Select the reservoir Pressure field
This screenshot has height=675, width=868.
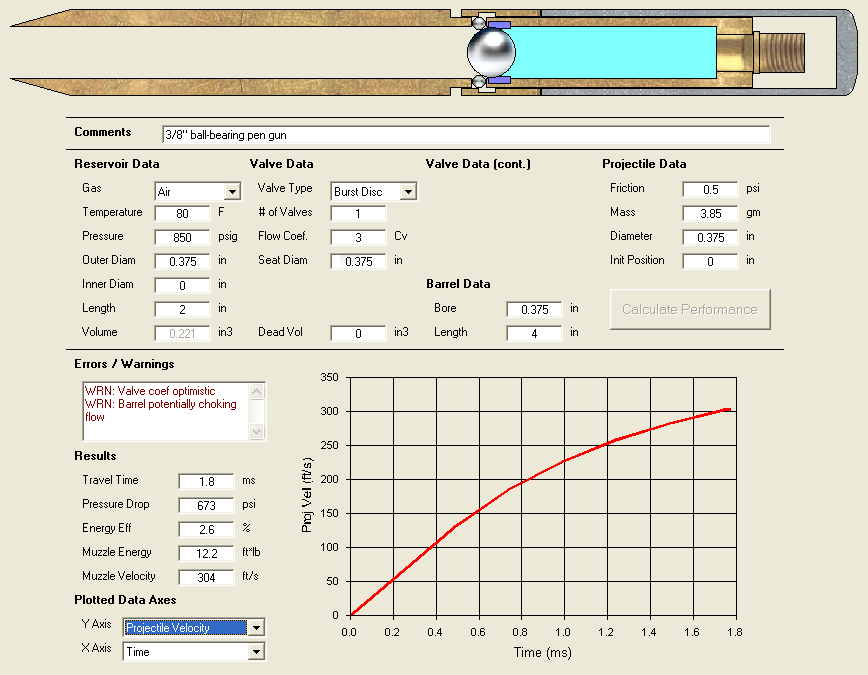tap(182, 237)
